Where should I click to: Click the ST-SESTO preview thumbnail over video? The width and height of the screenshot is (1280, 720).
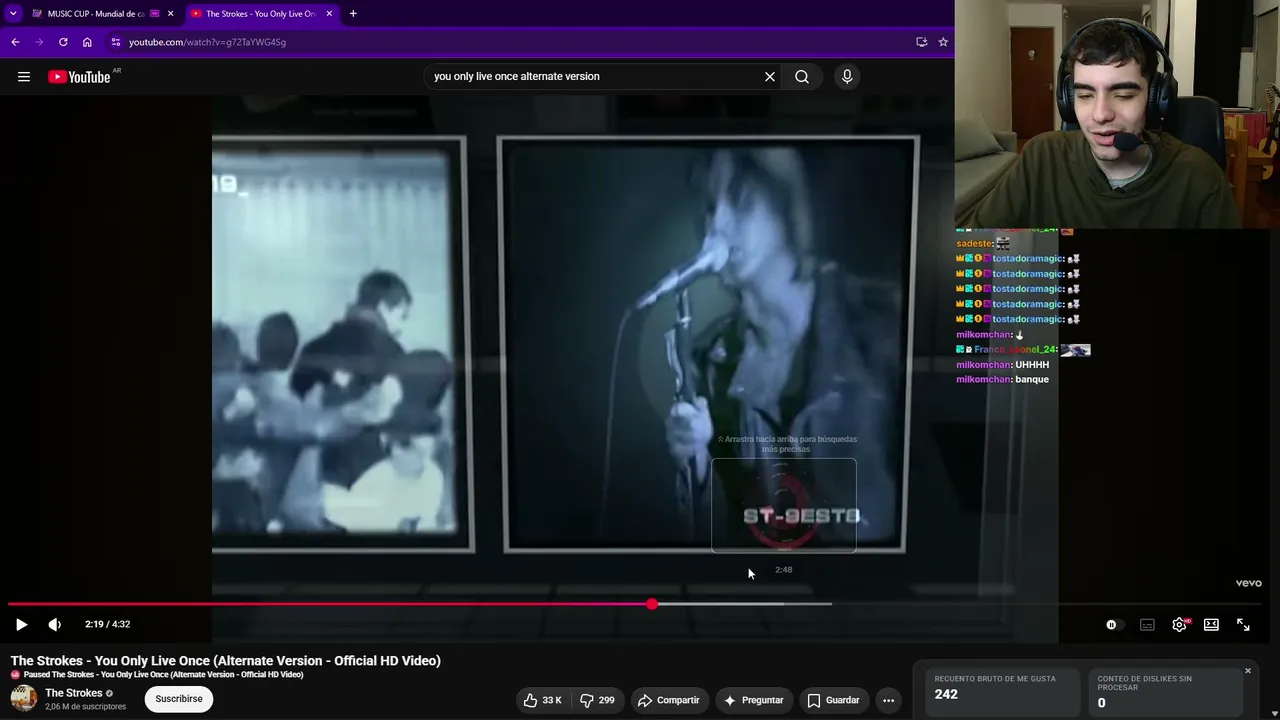784,505
